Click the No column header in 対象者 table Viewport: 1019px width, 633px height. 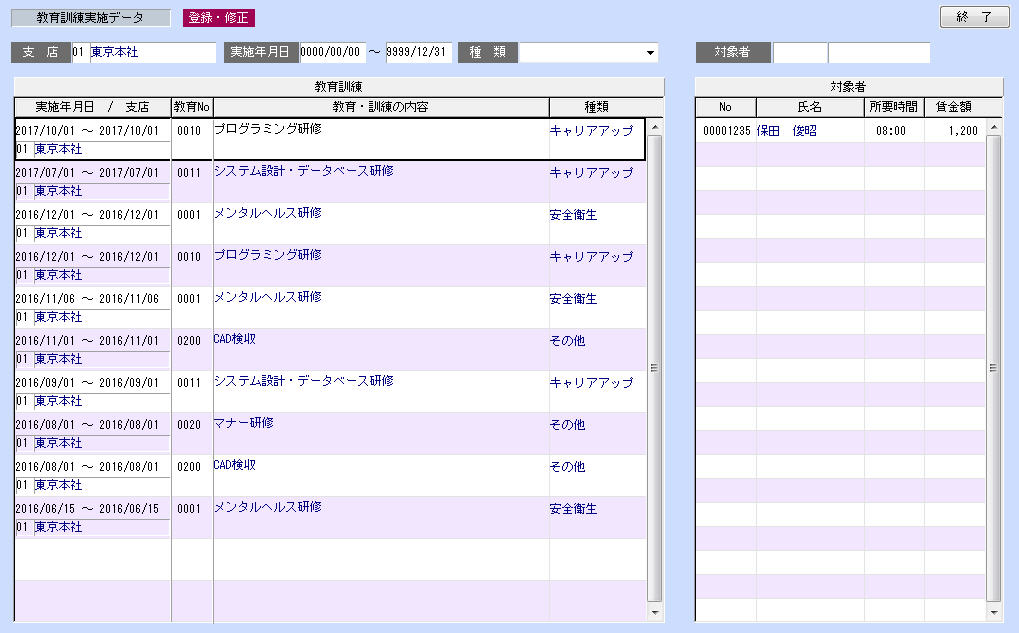click(x=725, y=107)
